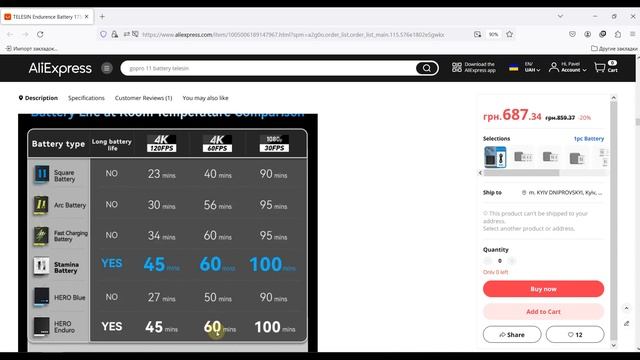
Task: Click the account person icon
Action: point(553,67)
